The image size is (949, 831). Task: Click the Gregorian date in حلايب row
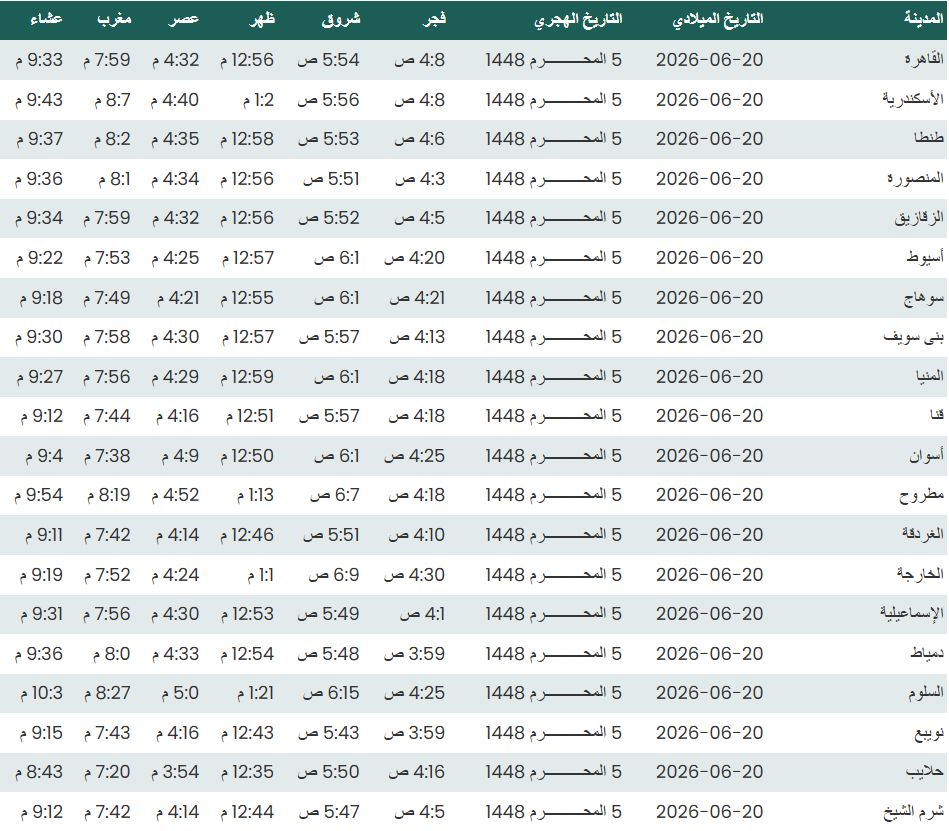point(709,772)
